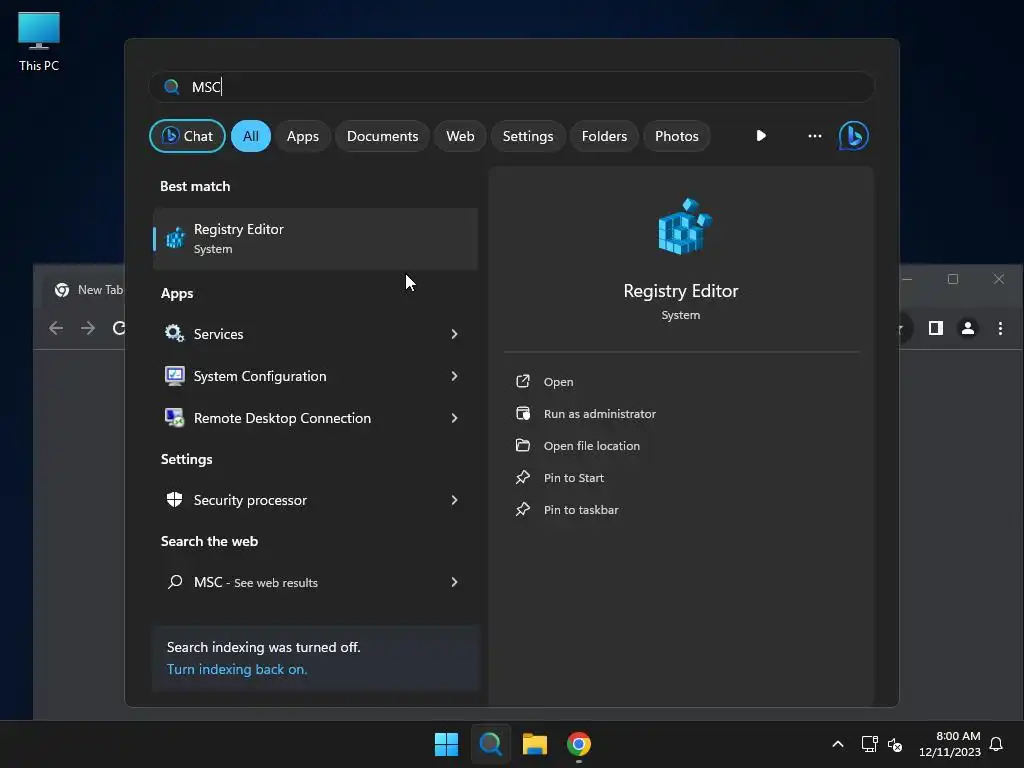Image resolution: width=1024 pixels, height=768 pixels.
Task: Click the search magnifier icon in search box
Action: point(172,87)
